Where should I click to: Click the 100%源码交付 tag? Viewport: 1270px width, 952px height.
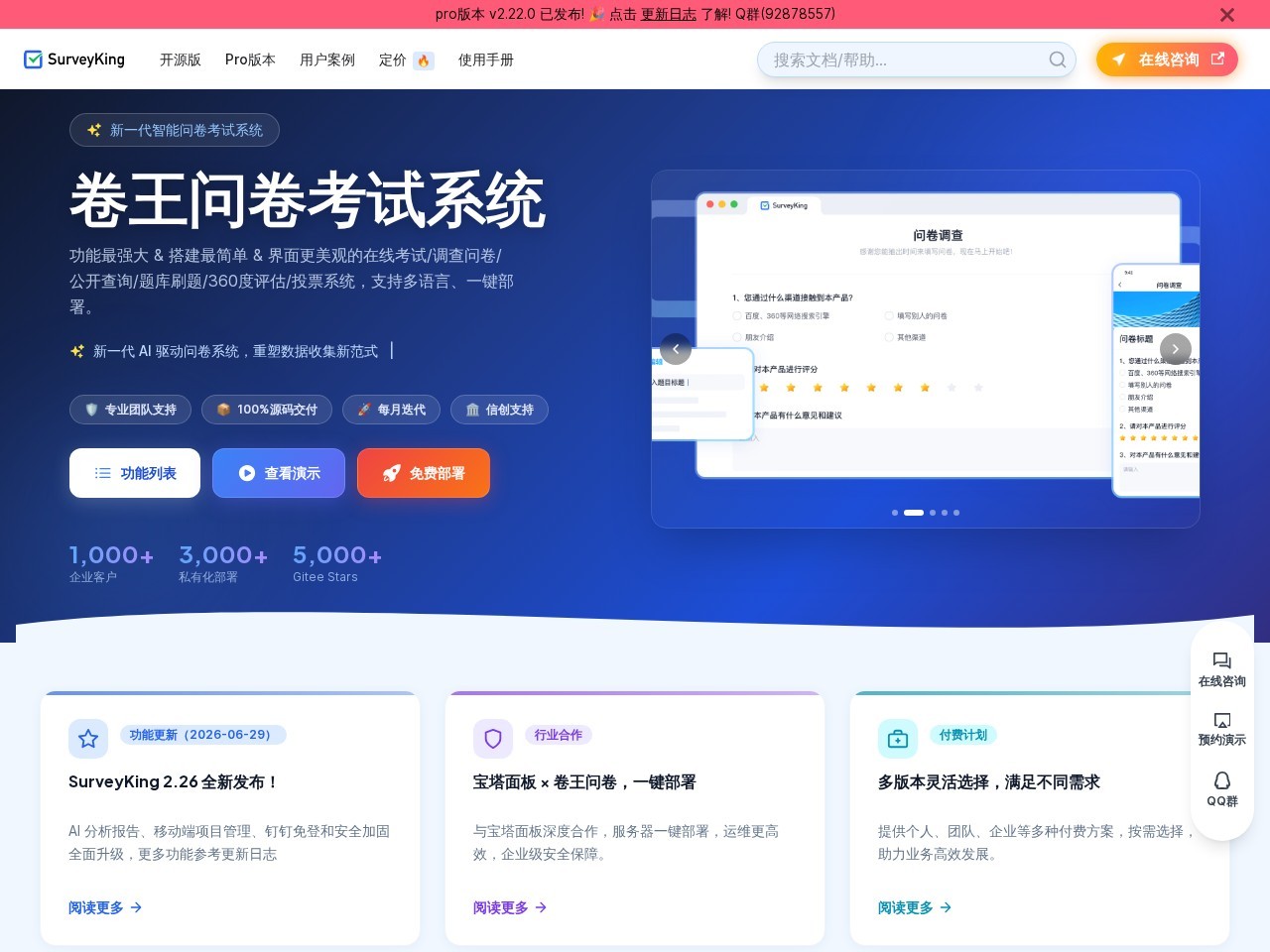tap(267, 410)
